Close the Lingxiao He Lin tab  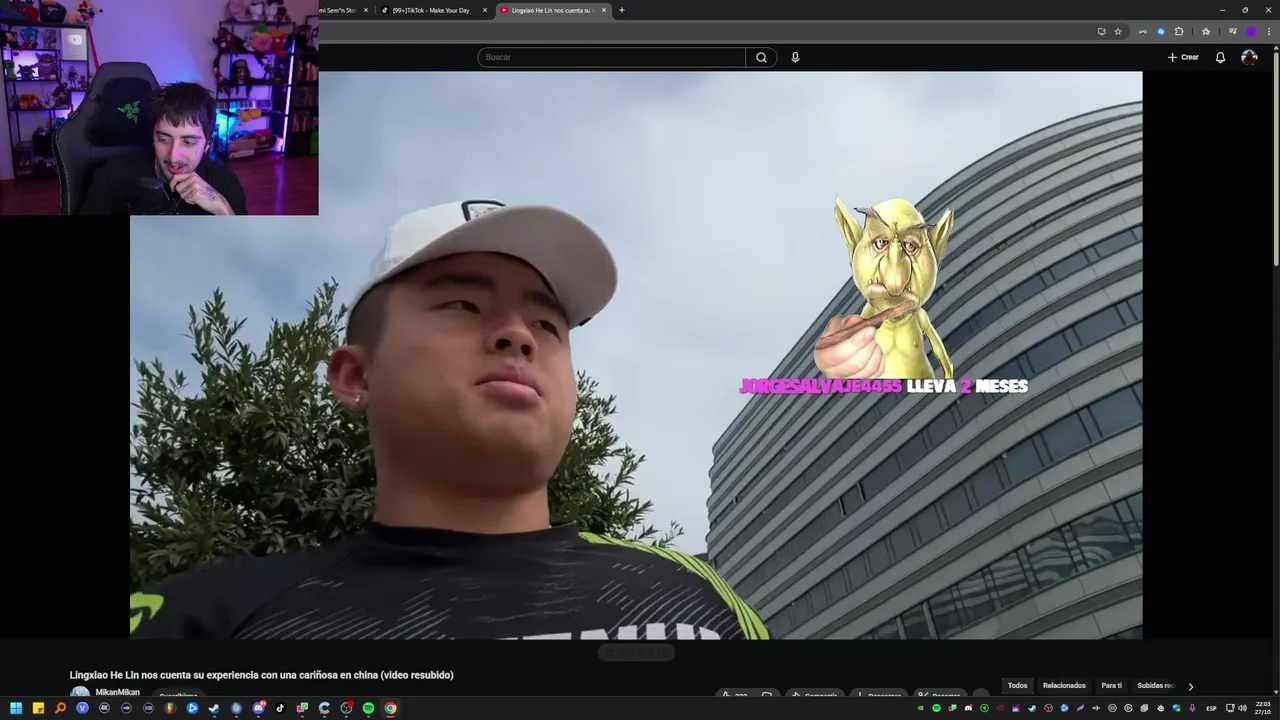coord(604,10)
